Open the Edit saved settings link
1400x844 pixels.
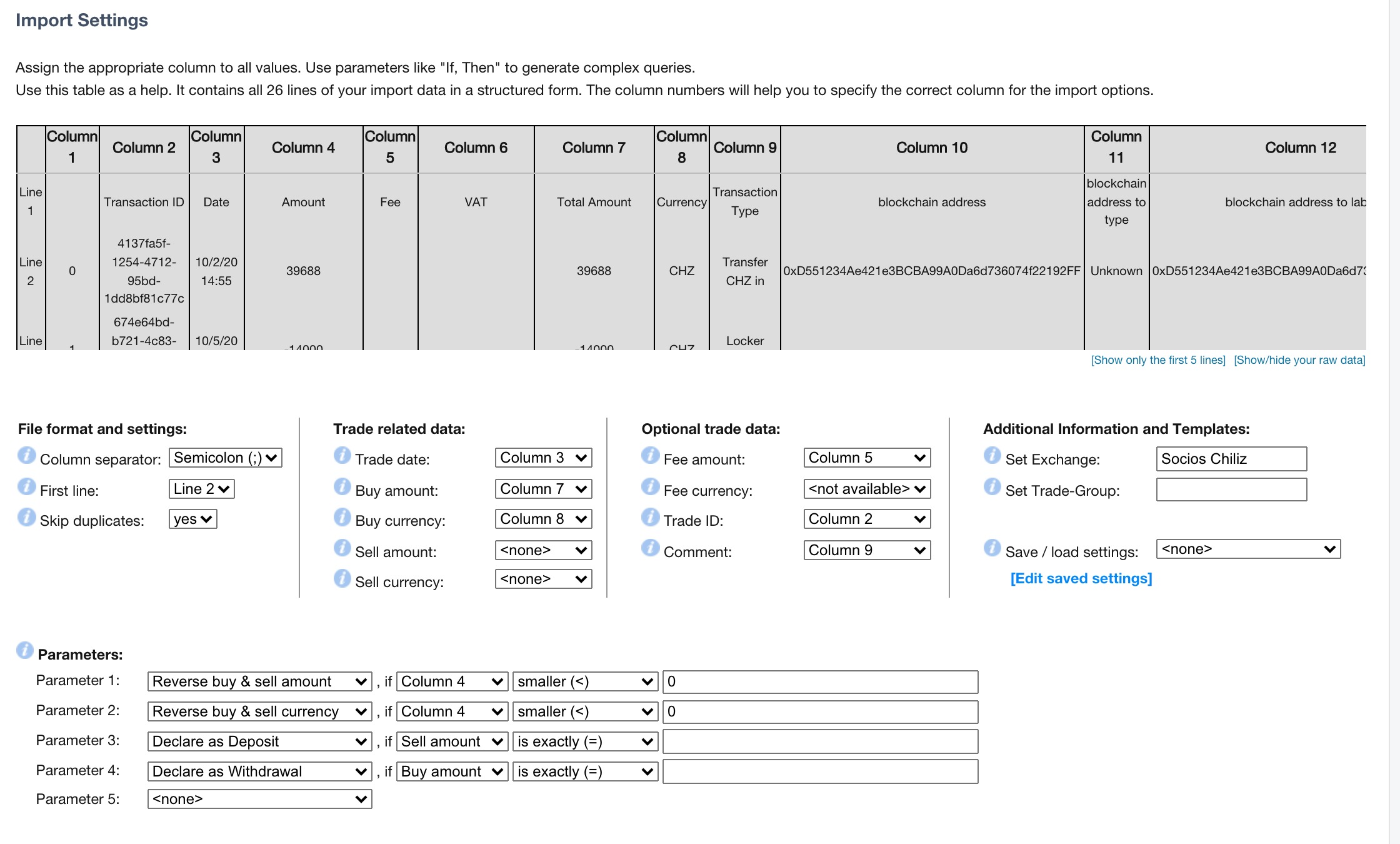click(1081, 578)
